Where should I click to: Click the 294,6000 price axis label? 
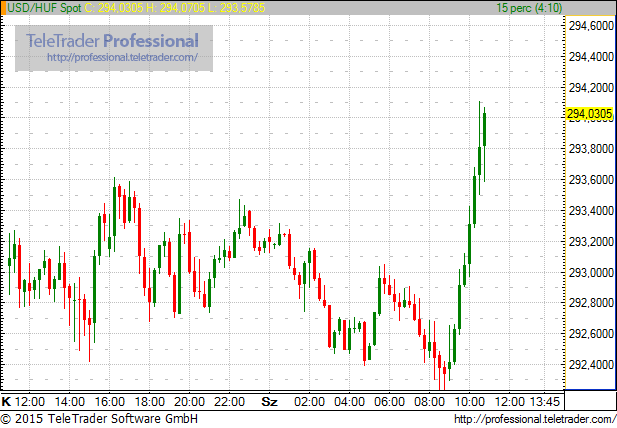(591, 26)
